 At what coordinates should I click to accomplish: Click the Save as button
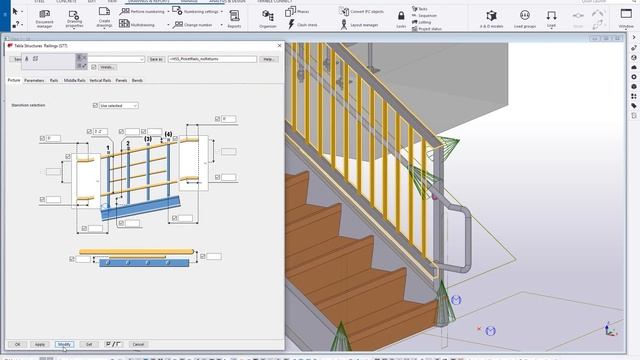tap(156, 59)
